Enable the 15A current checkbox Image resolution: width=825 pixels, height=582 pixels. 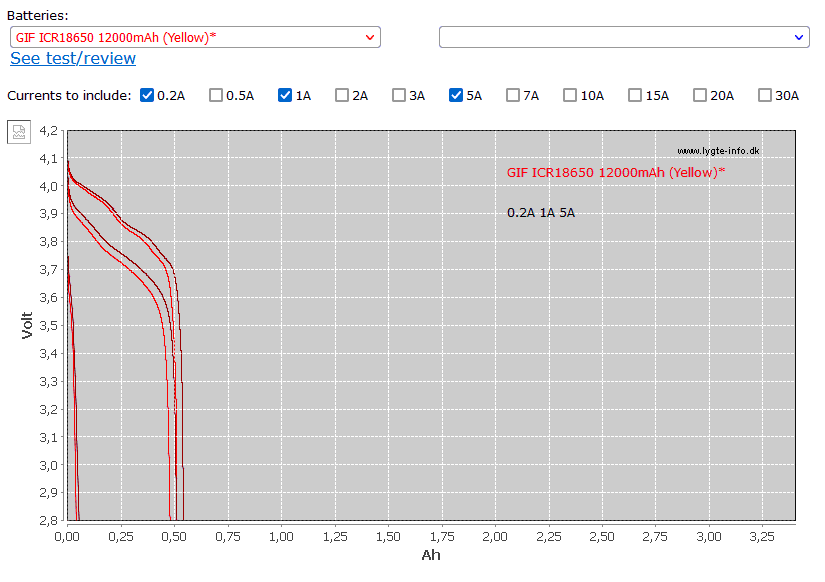tap(635, 95)
